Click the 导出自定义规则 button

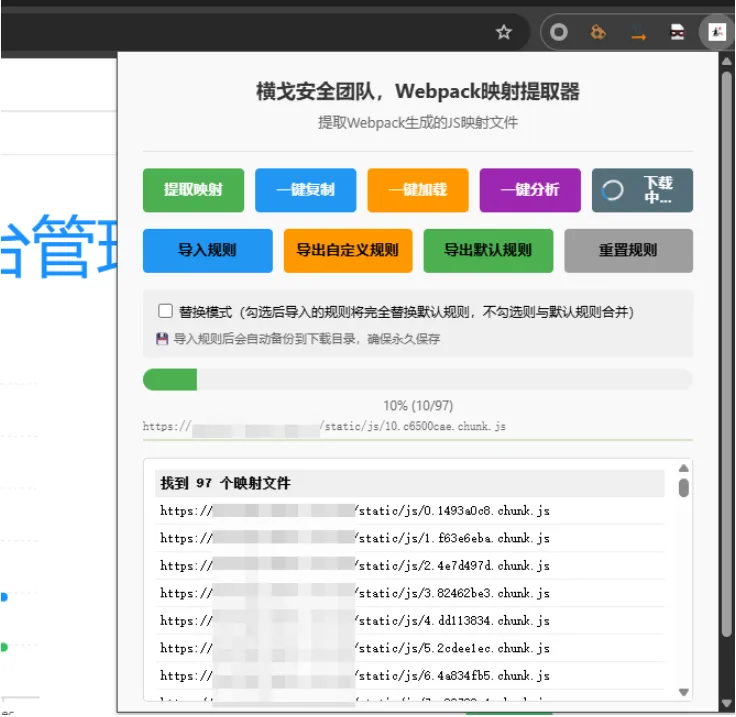[348, 251]
